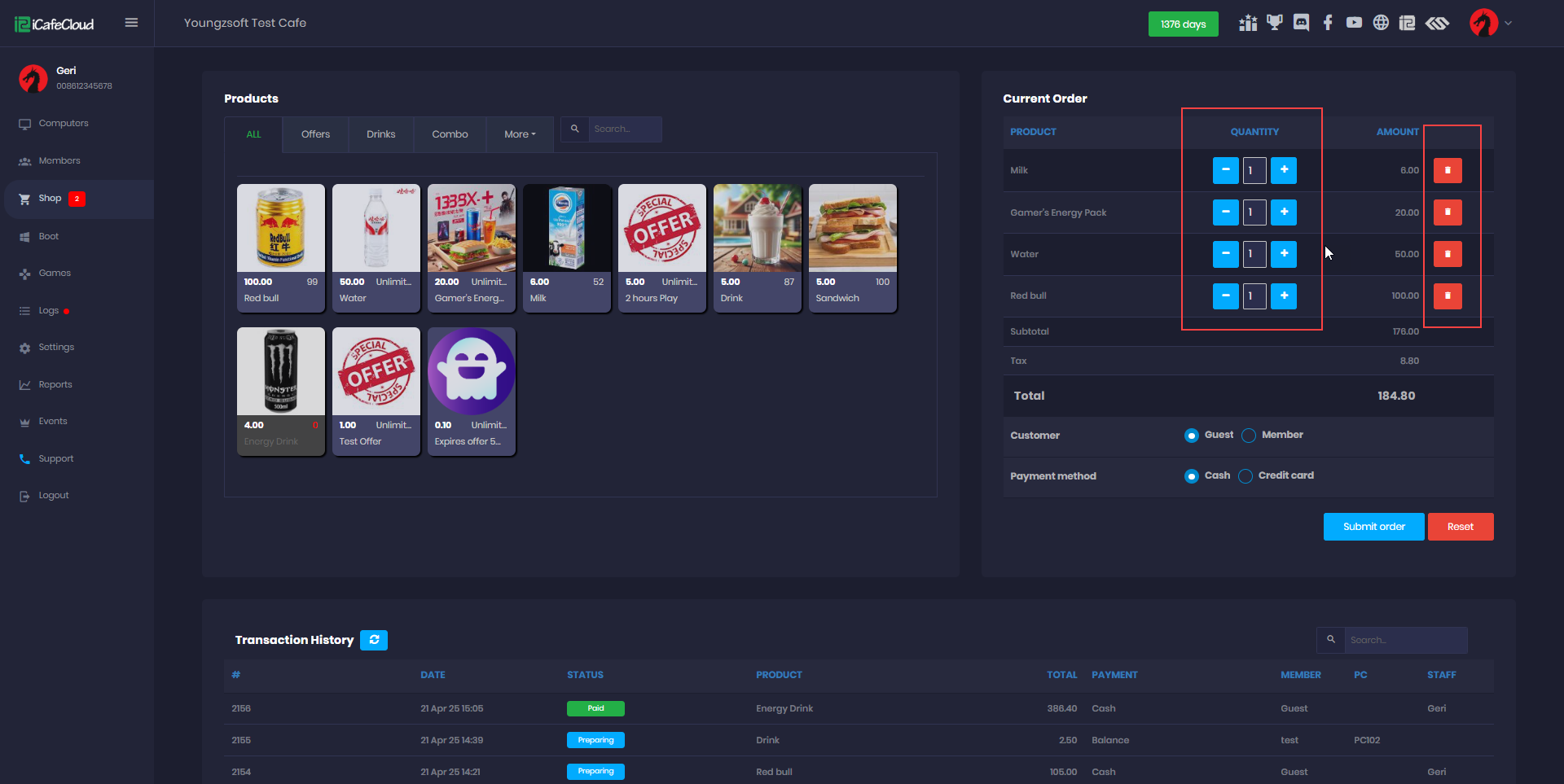Expand the More product category dropdown
Image resolution: width=1564 pixels, height=784 pixels.
click(520, 134)
